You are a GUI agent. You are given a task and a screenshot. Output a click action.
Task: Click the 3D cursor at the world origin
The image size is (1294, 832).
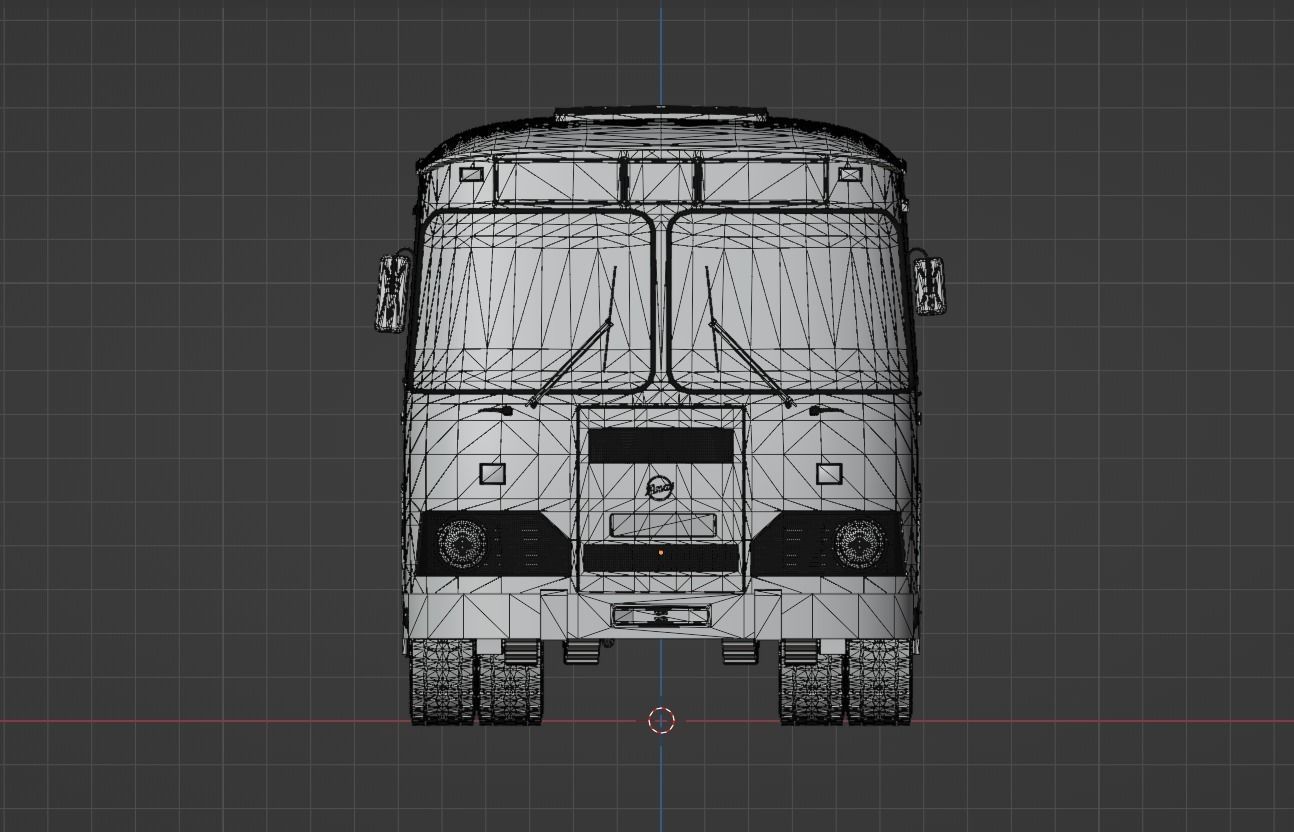661,720
